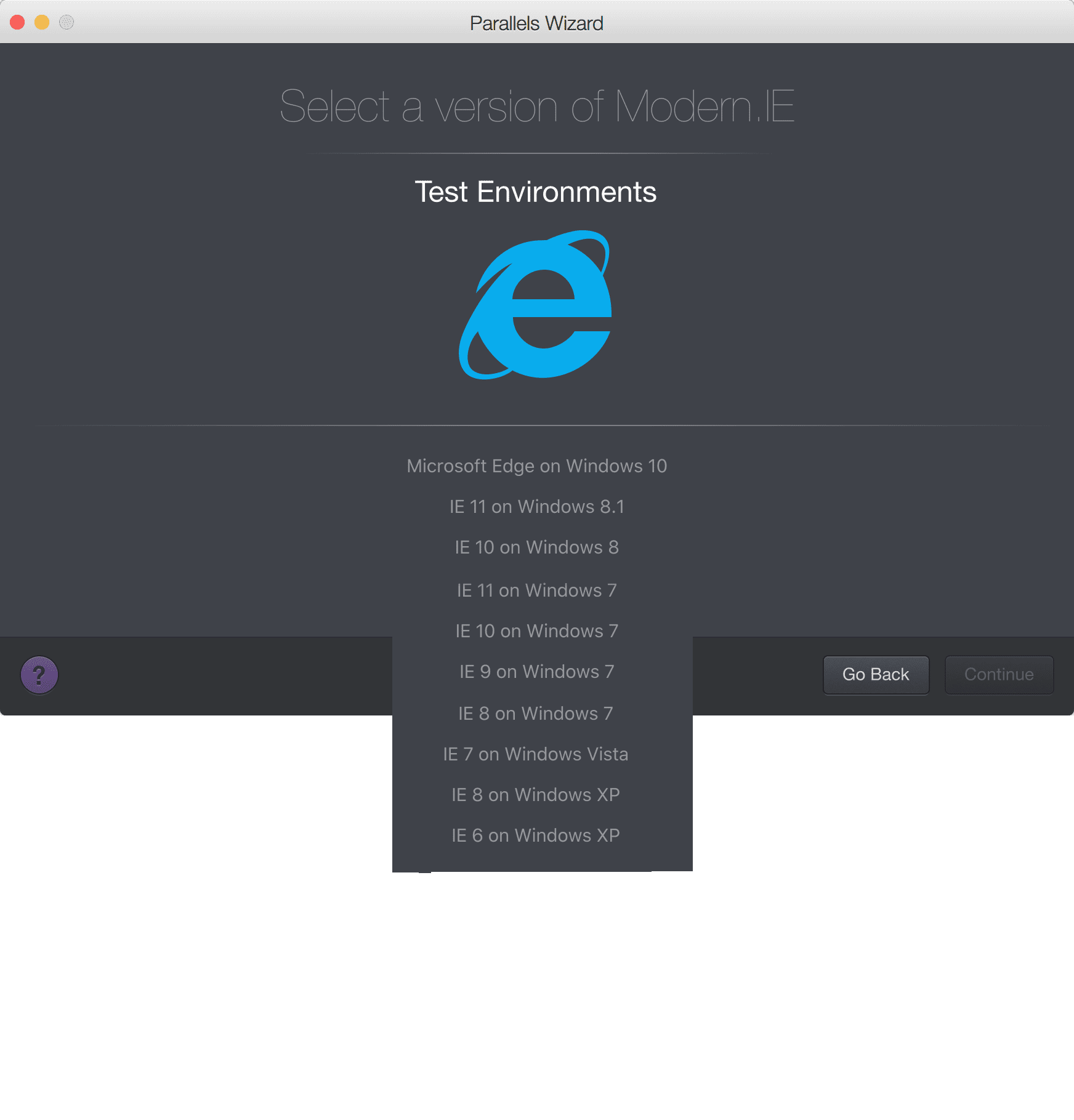Minimize the Parallels Wizard window

click(x=42, y=22)
